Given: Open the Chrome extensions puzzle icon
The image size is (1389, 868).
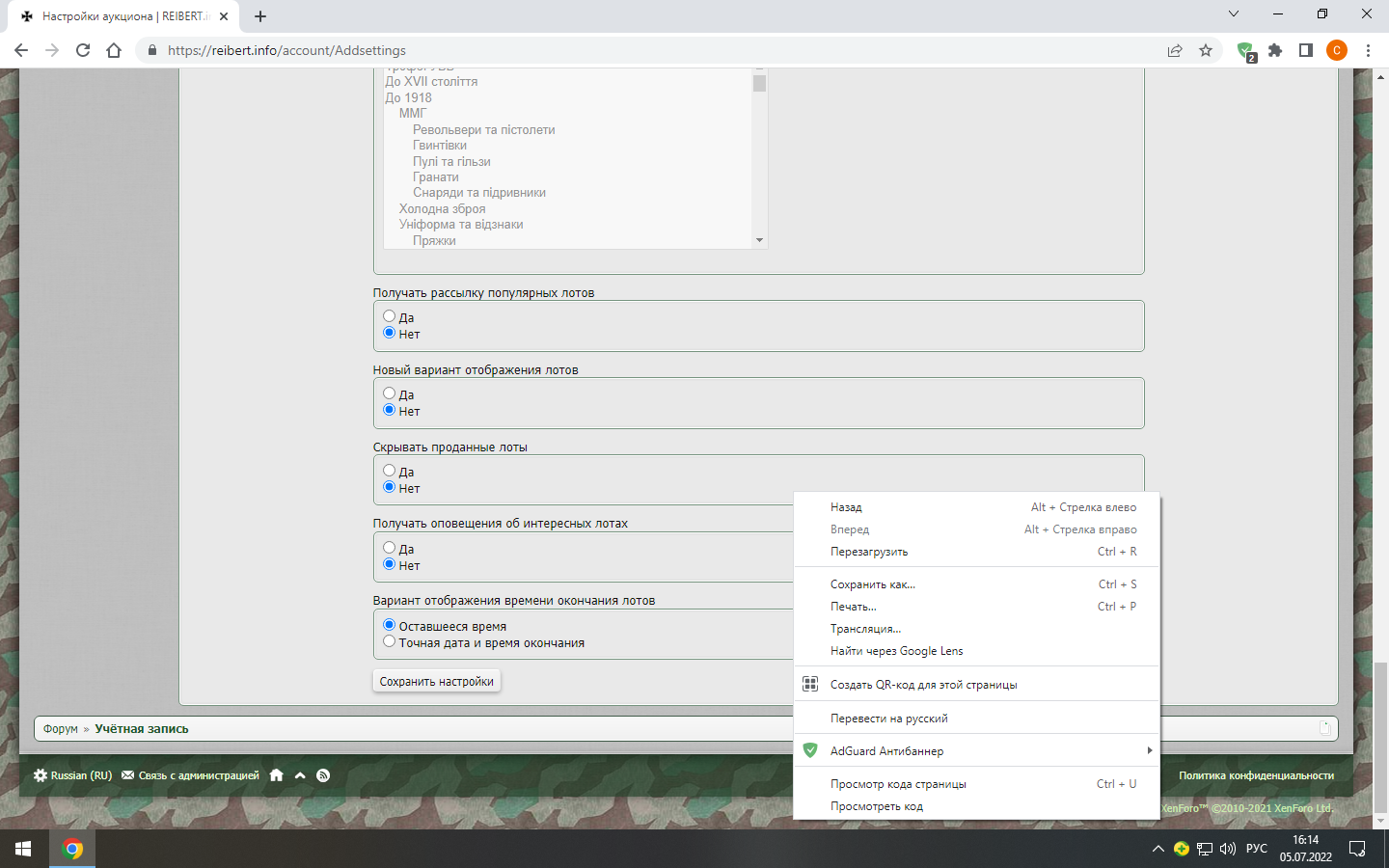Looking at the screenshot, I should coord(1275,51).
